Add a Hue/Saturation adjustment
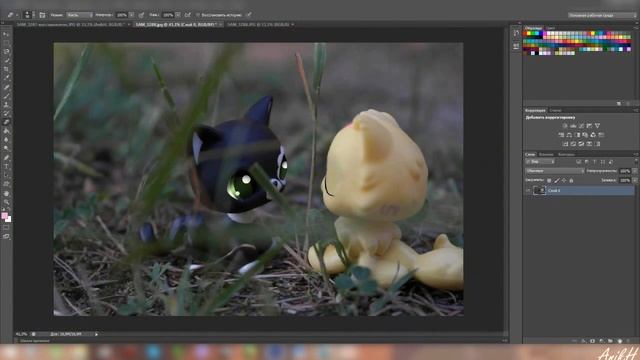The width and height of the screenshot is (640, 360). point(561,135)
